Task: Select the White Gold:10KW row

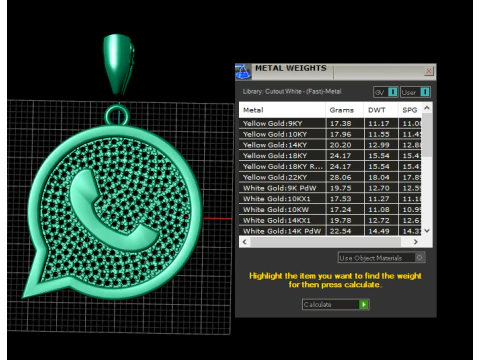Action: click(330, 210)
